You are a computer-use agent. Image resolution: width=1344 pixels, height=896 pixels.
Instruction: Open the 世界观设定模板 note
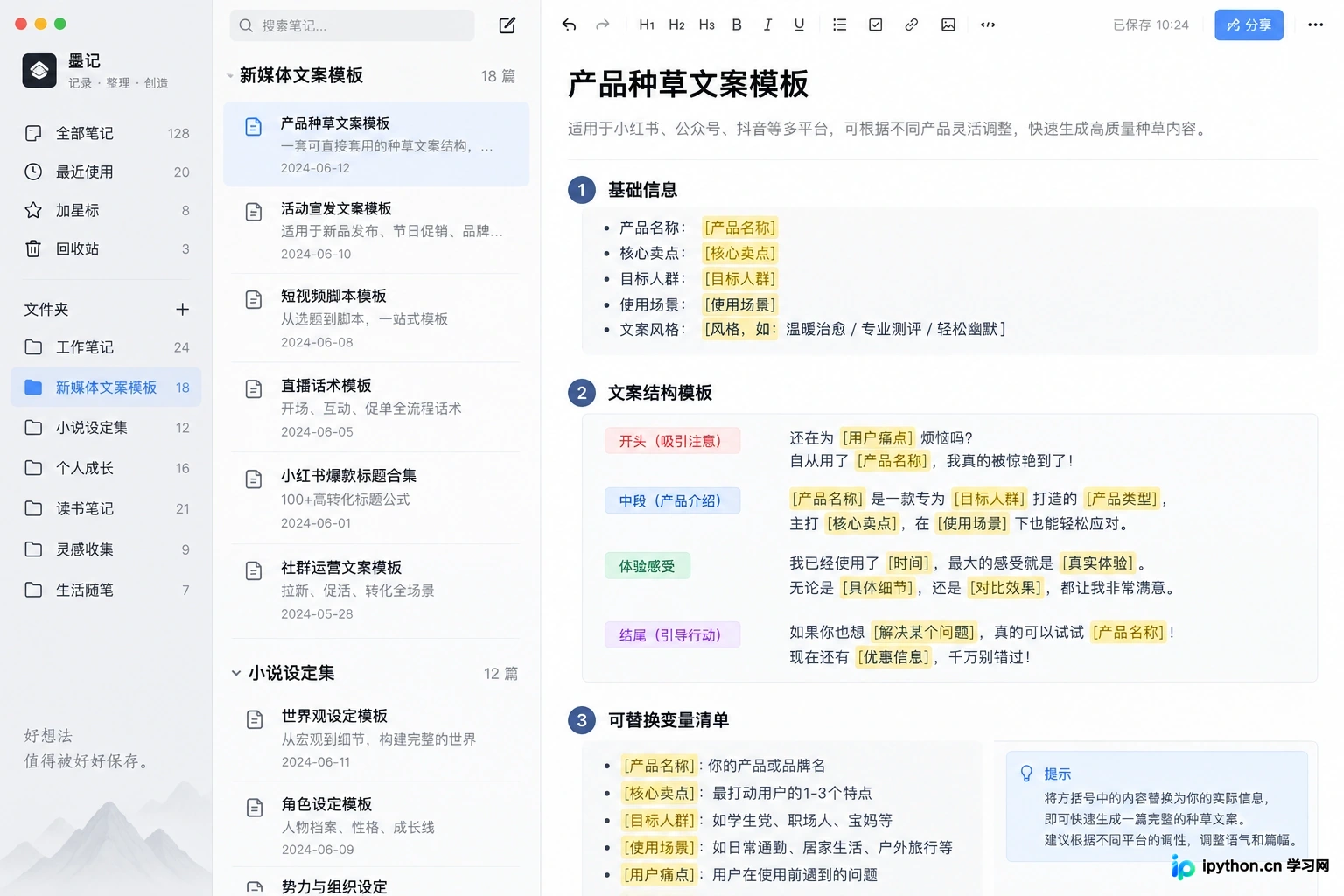[376, 738]
